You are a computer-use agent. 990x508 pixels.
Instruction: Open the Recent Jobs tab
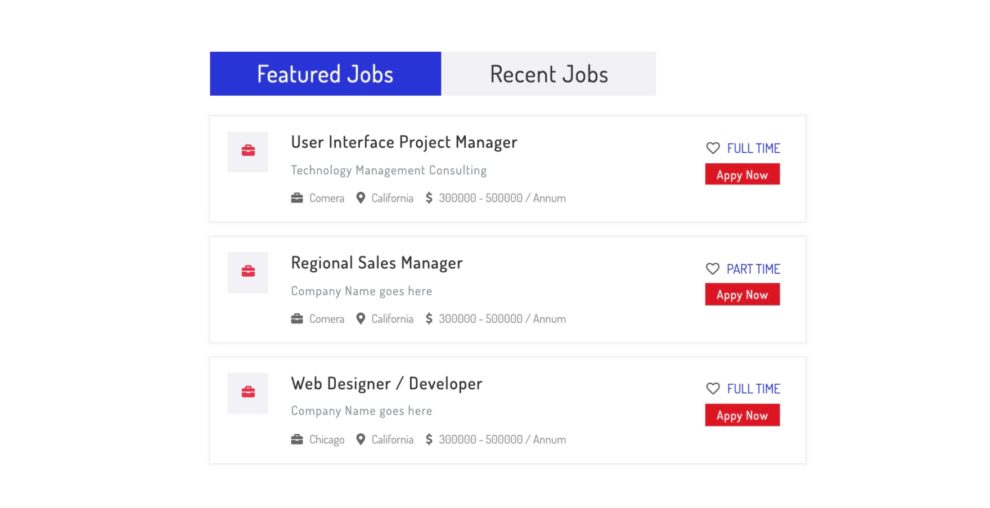(x=548, y=74)
